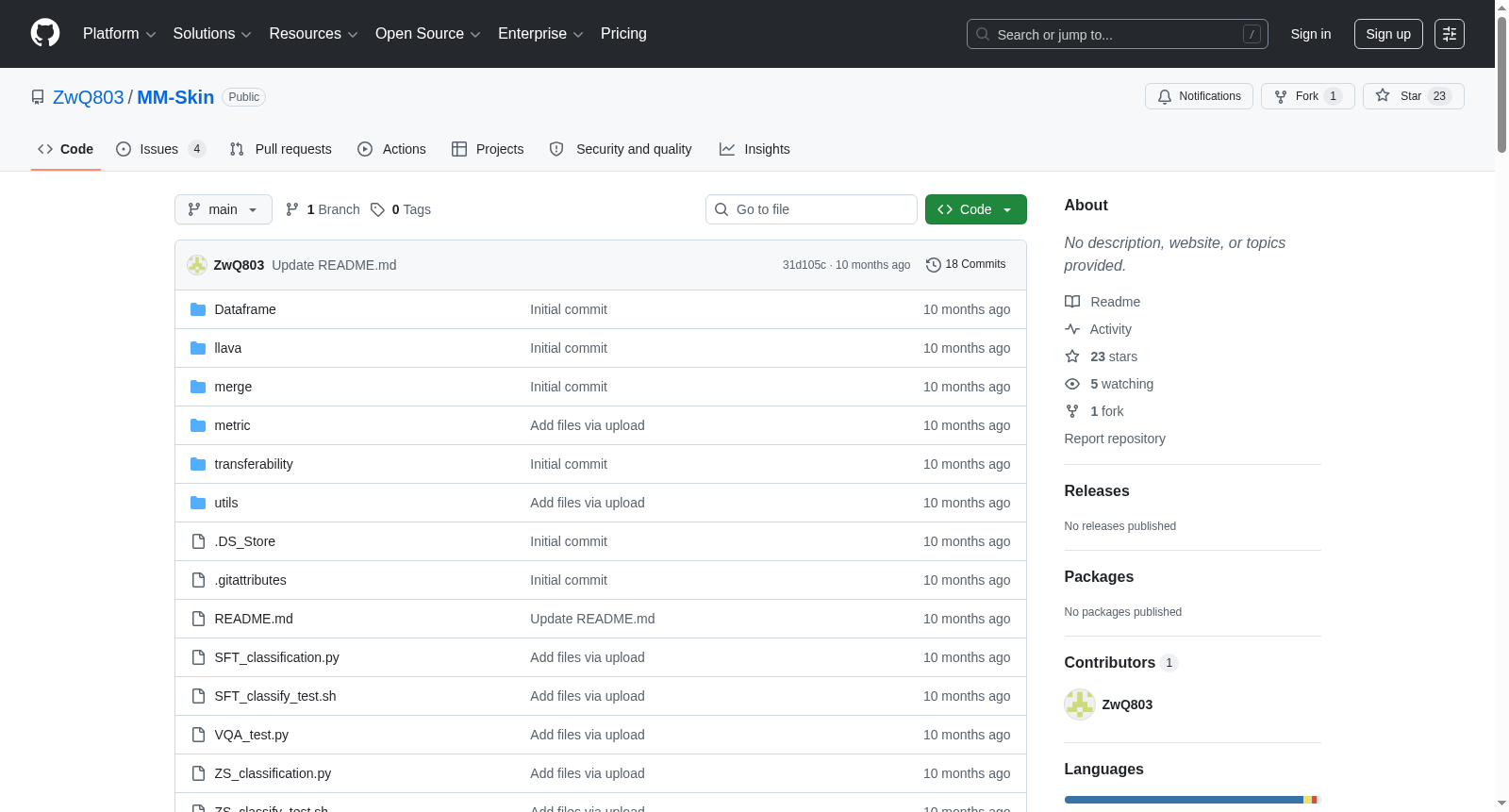Open the Update README.md latest commit message
This screenshot has height=812, width=1509.
point(334,265)
